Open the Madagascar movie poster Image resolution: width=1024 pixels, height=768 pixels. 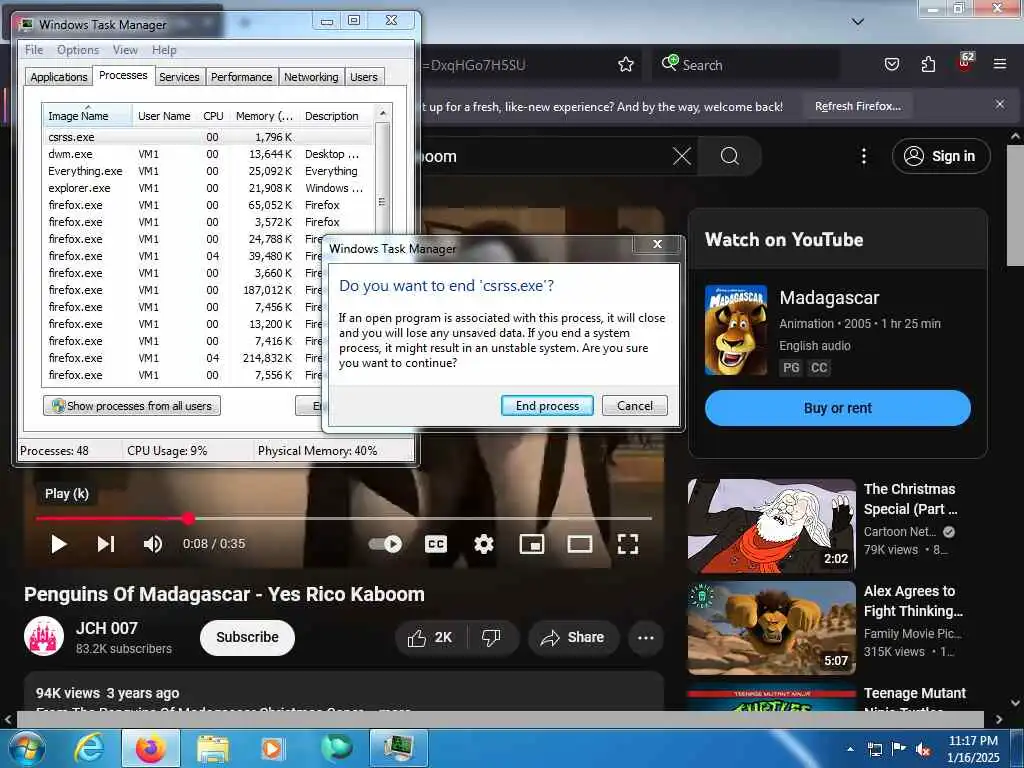[x=736, y=330]
